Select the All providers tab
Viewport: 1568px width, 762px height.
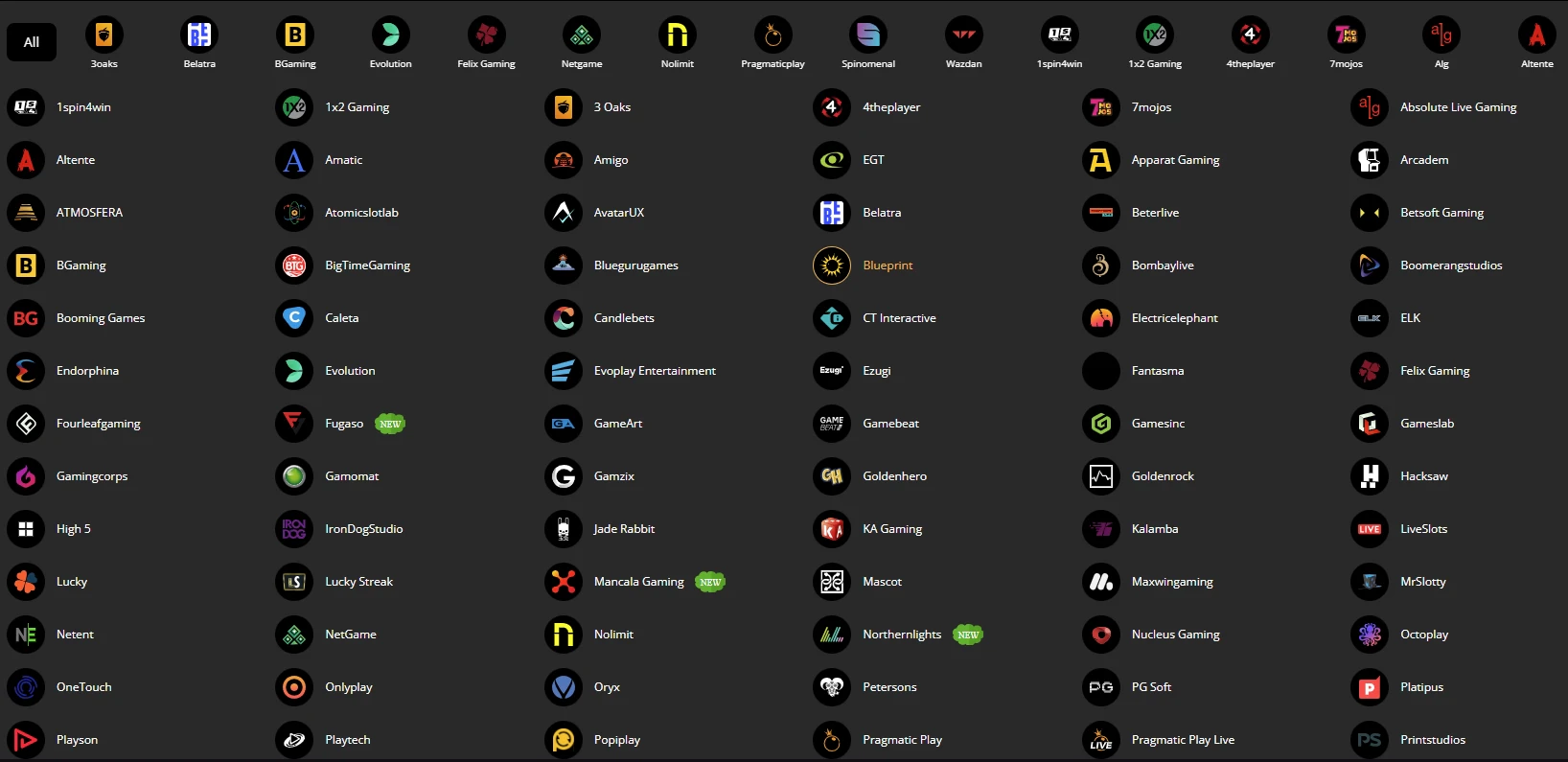[32, 42]
